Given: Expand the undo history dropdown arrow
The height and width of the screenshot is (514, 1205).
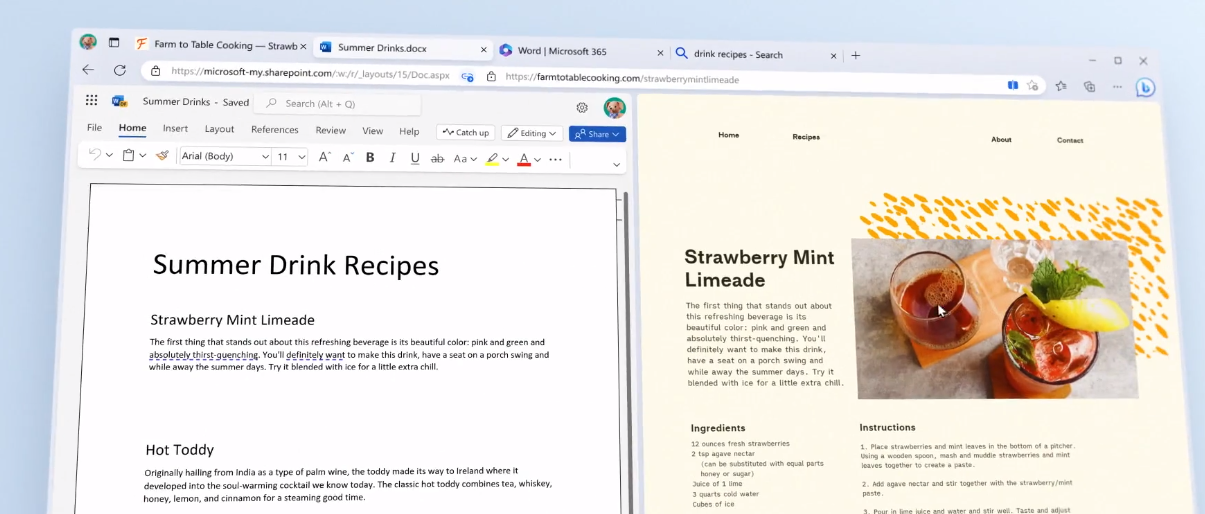Looking at the screenshot, I should tap(109, 155).
